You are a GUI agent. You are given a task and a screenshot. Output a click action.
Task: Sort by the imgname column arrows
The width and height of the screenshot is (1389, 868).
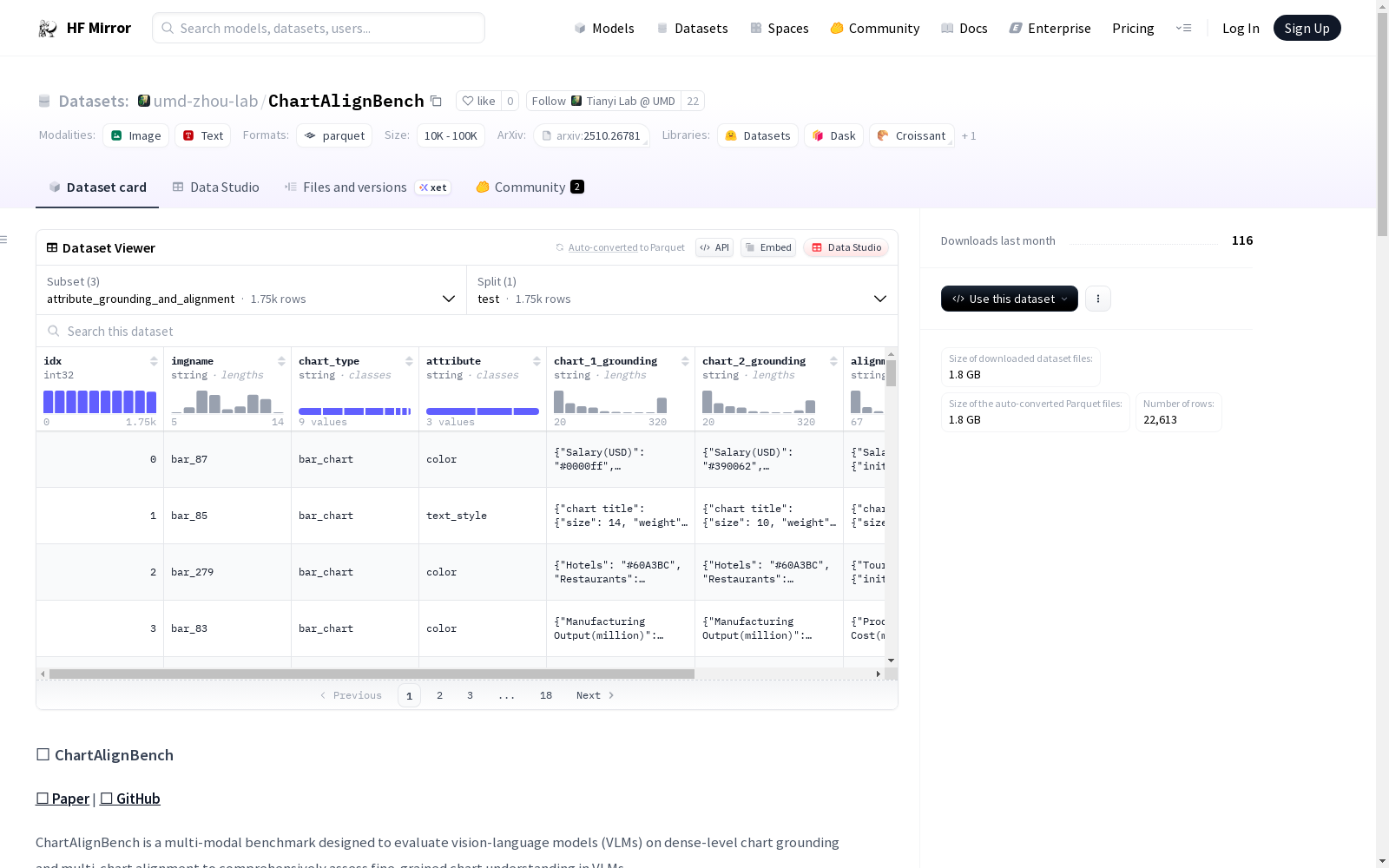[x=281, y=361]
